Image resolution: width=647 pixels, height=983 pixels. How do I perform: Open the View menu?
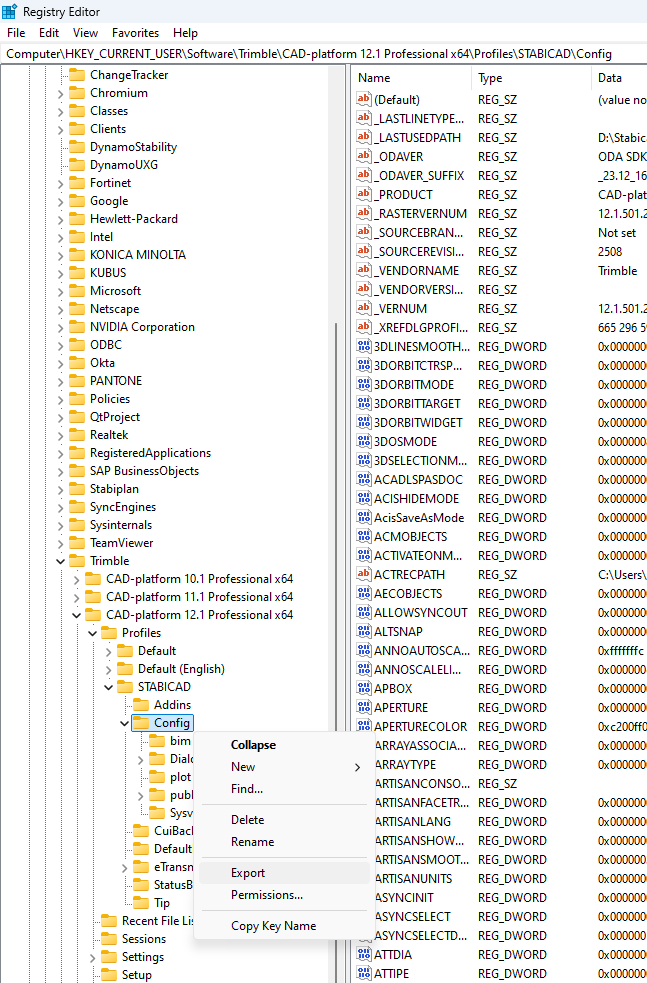coord(85,33)
